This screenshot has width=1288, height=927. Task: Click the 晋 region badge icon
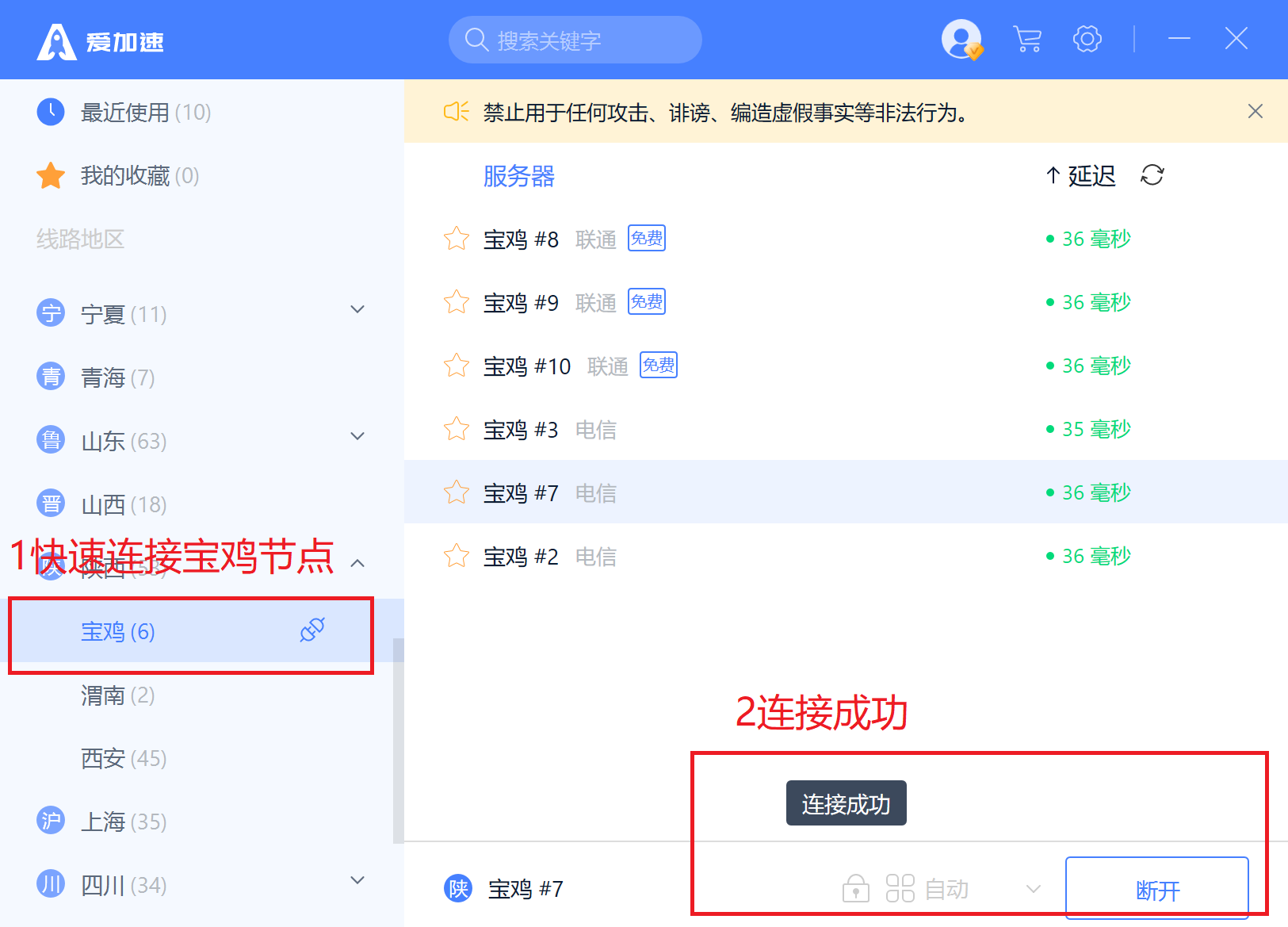pos(51,503)
